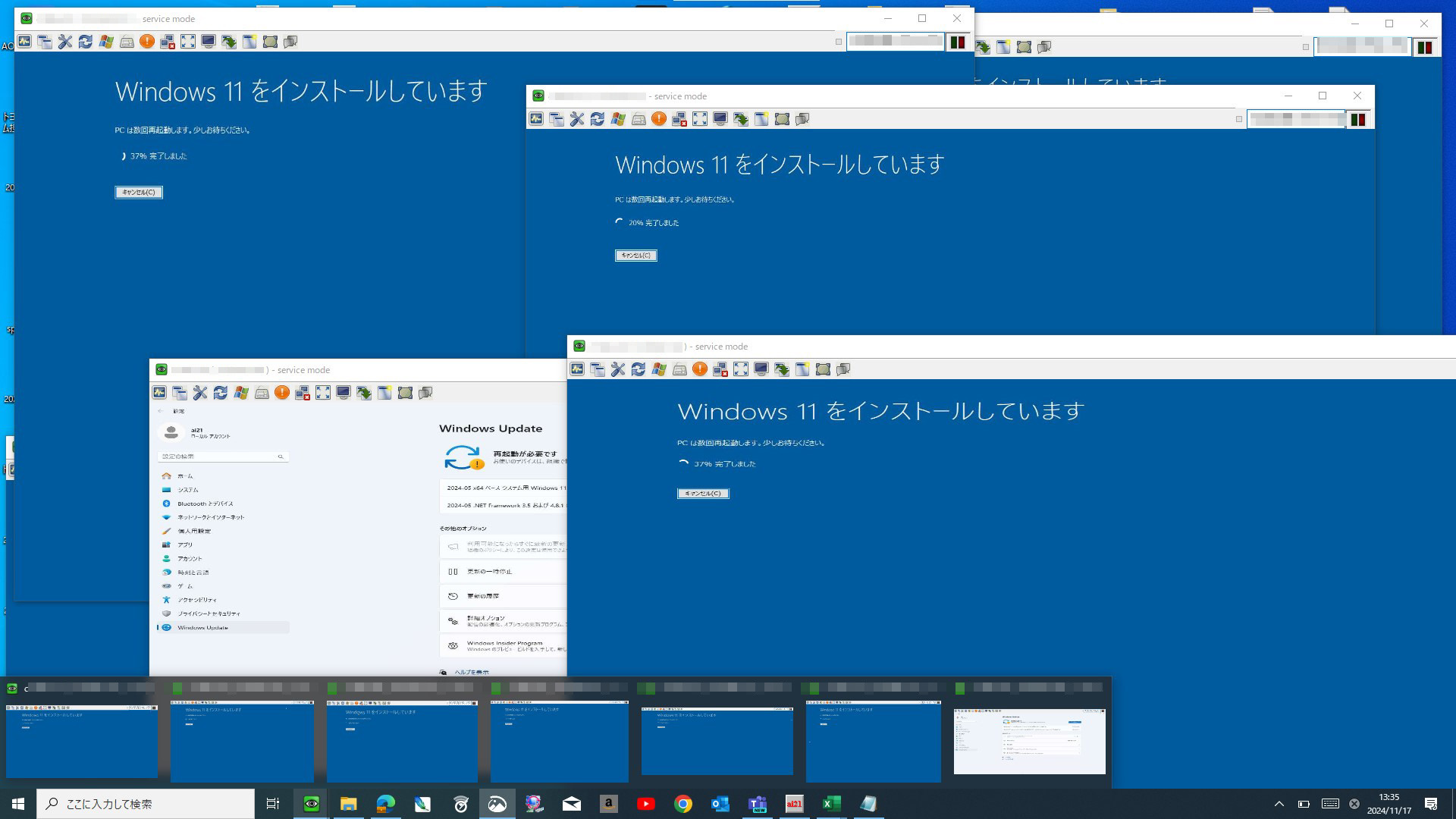Open file transfer green-arrow icon in 20% progress window
Screen dimensions: 1456x819
(x=741, y=119)
